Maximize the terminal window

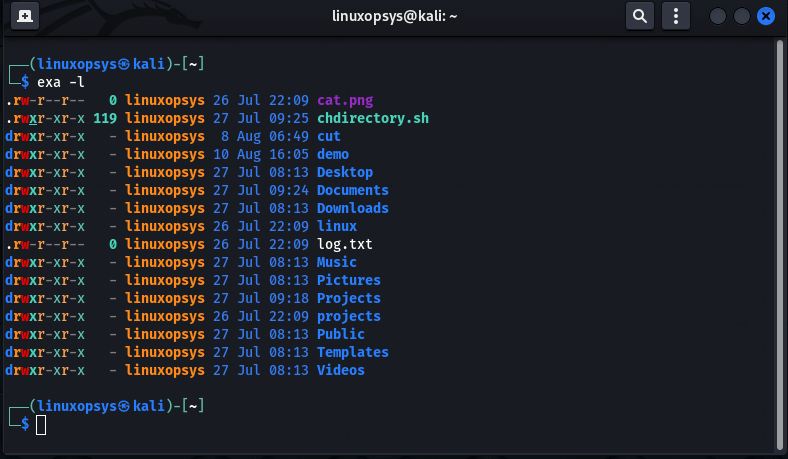(x=742, y=16)
